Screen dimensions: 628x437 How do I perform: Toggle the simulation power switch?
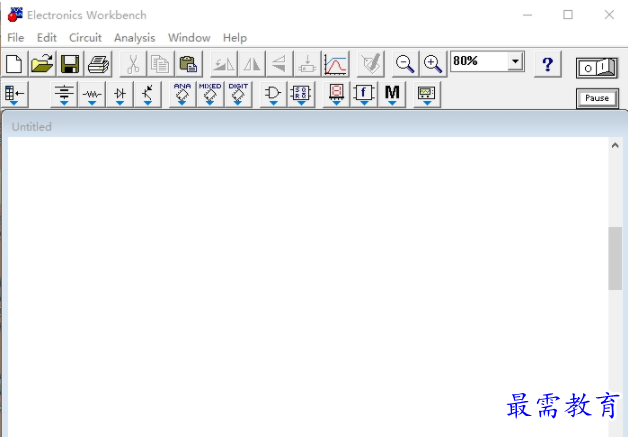(x=597, y=67)
